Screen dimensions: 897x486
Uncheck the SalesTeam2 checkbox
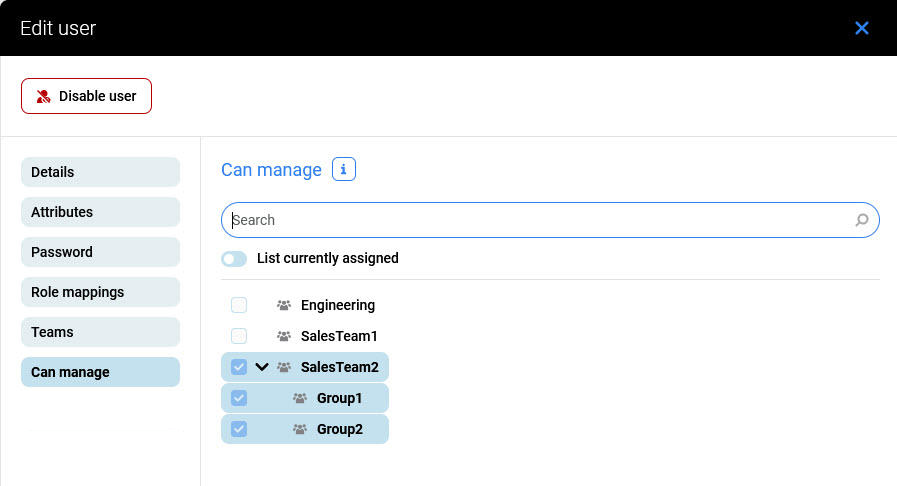tap(239, 367)
